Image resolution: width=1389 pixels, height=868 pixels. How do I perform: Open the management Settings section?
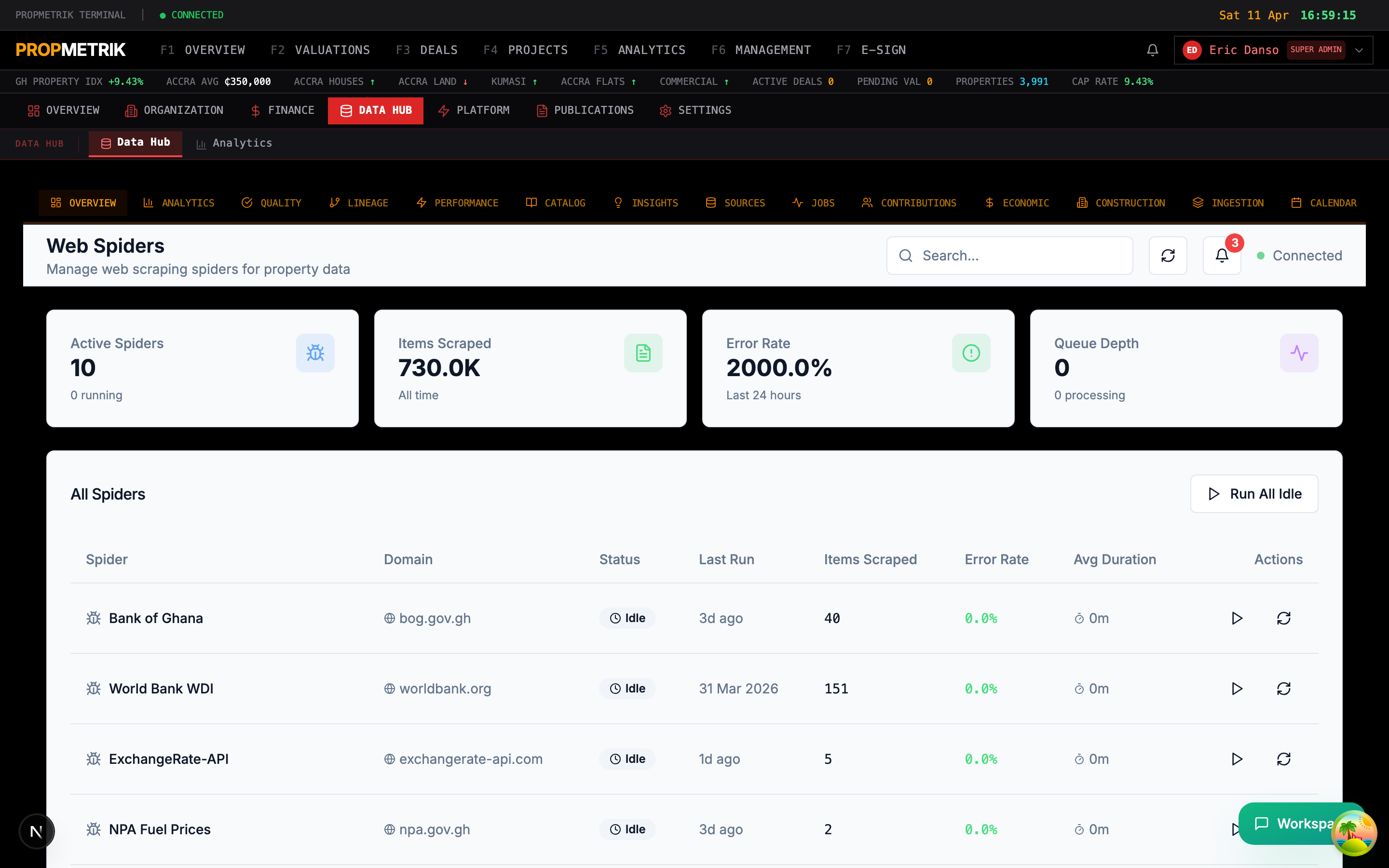(695, 110)
